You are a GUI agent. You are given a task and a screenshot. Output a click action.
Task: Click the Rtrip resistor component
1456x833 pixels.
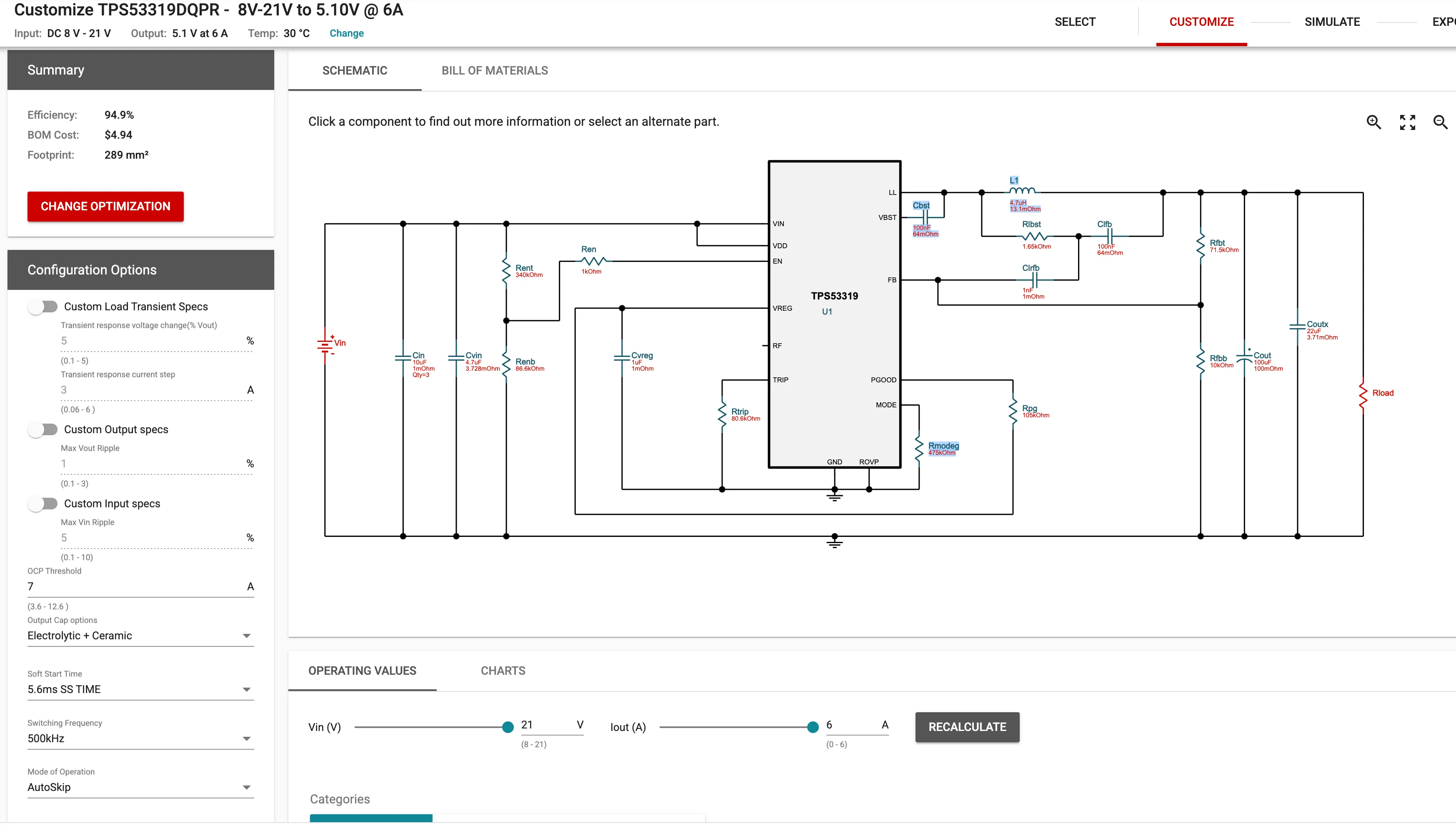click(722, 414)
